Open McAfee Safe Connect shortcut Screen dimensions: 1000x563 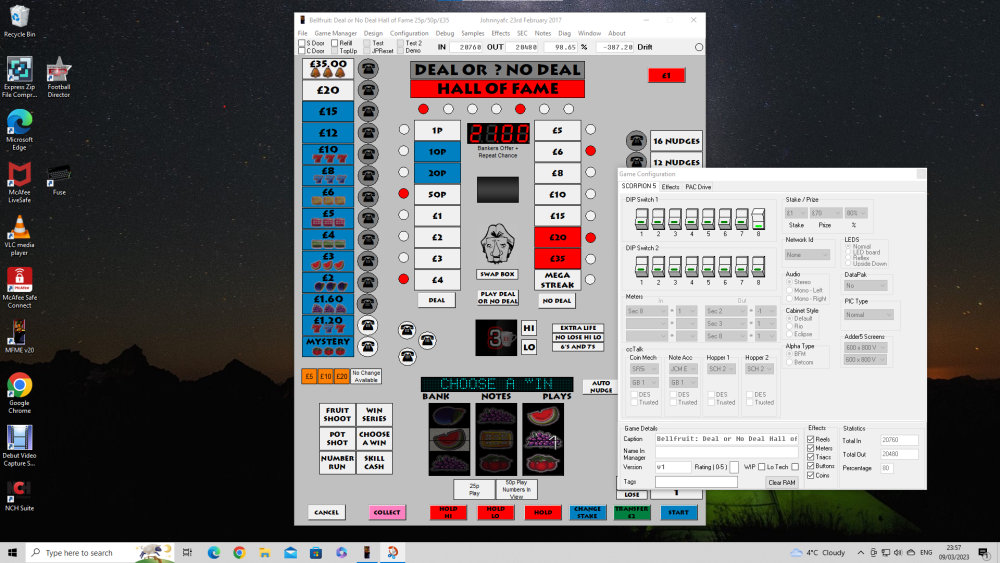click(x=19, y=288)
